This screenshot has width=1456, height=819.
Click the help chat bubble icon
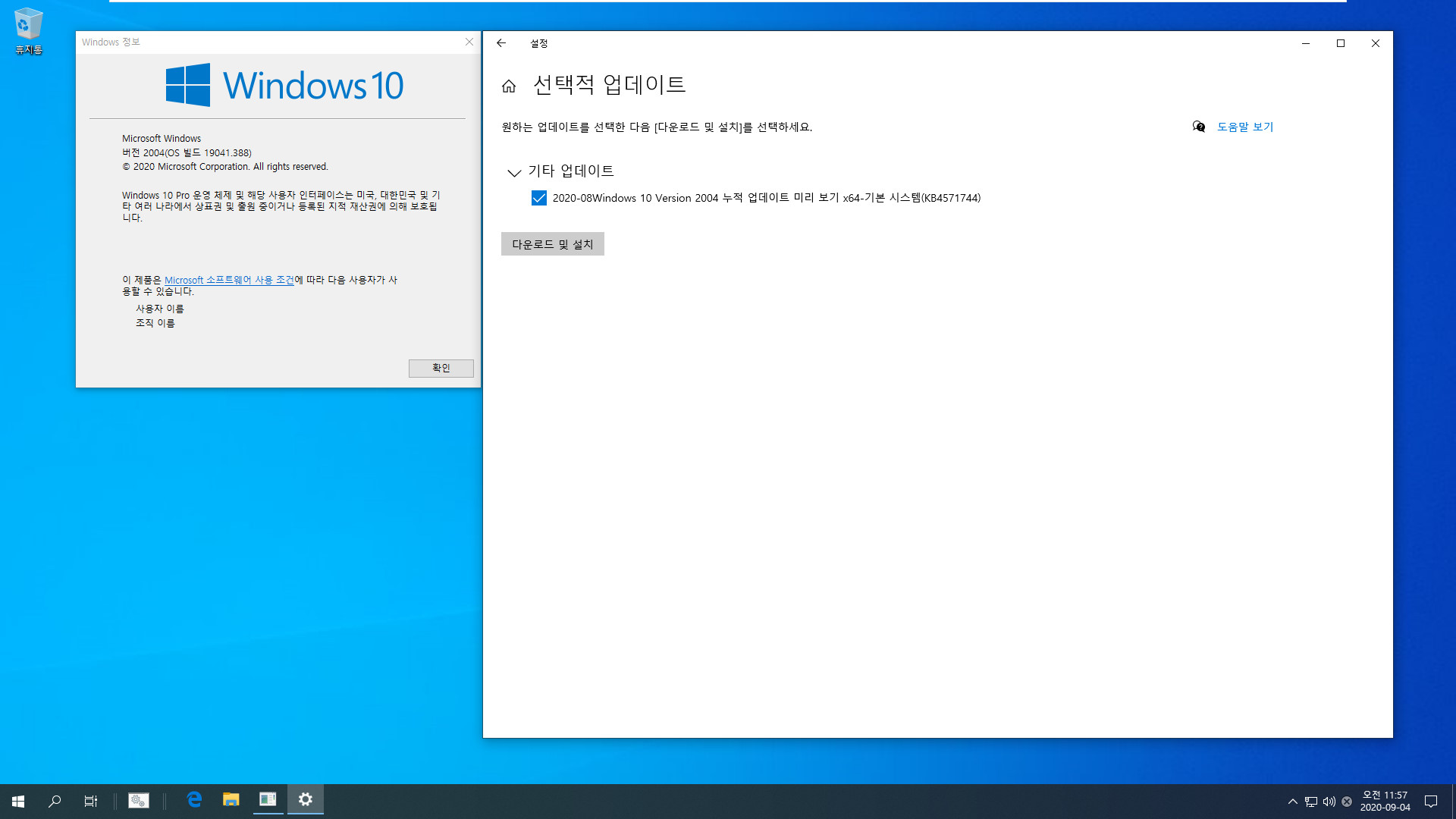(x=1199, y=127)
